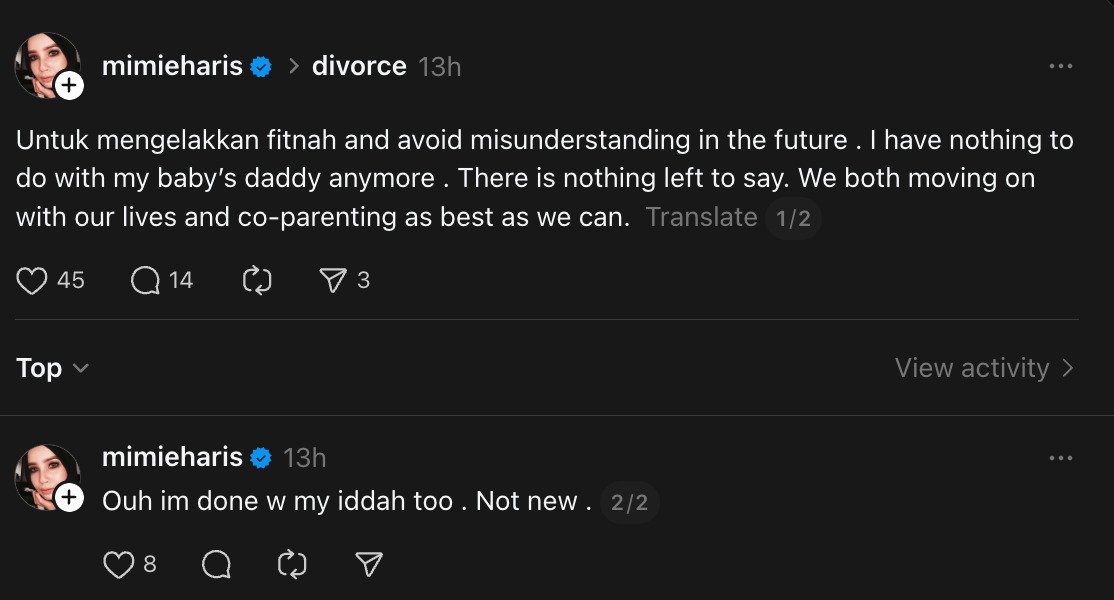Open mimieharis profile from top username
This screenshot has height=600, width=1114.
point(172,66)
